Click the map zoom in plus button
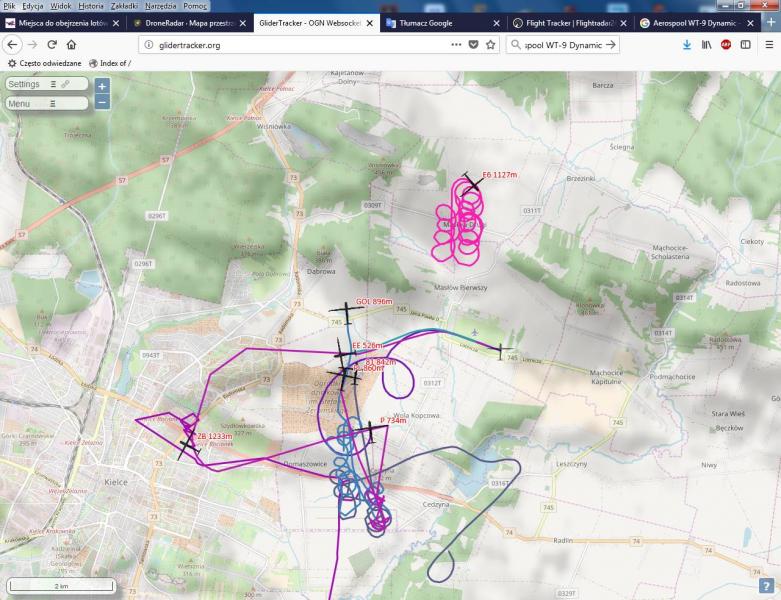 pyautogui.click(x=101, y=85)
